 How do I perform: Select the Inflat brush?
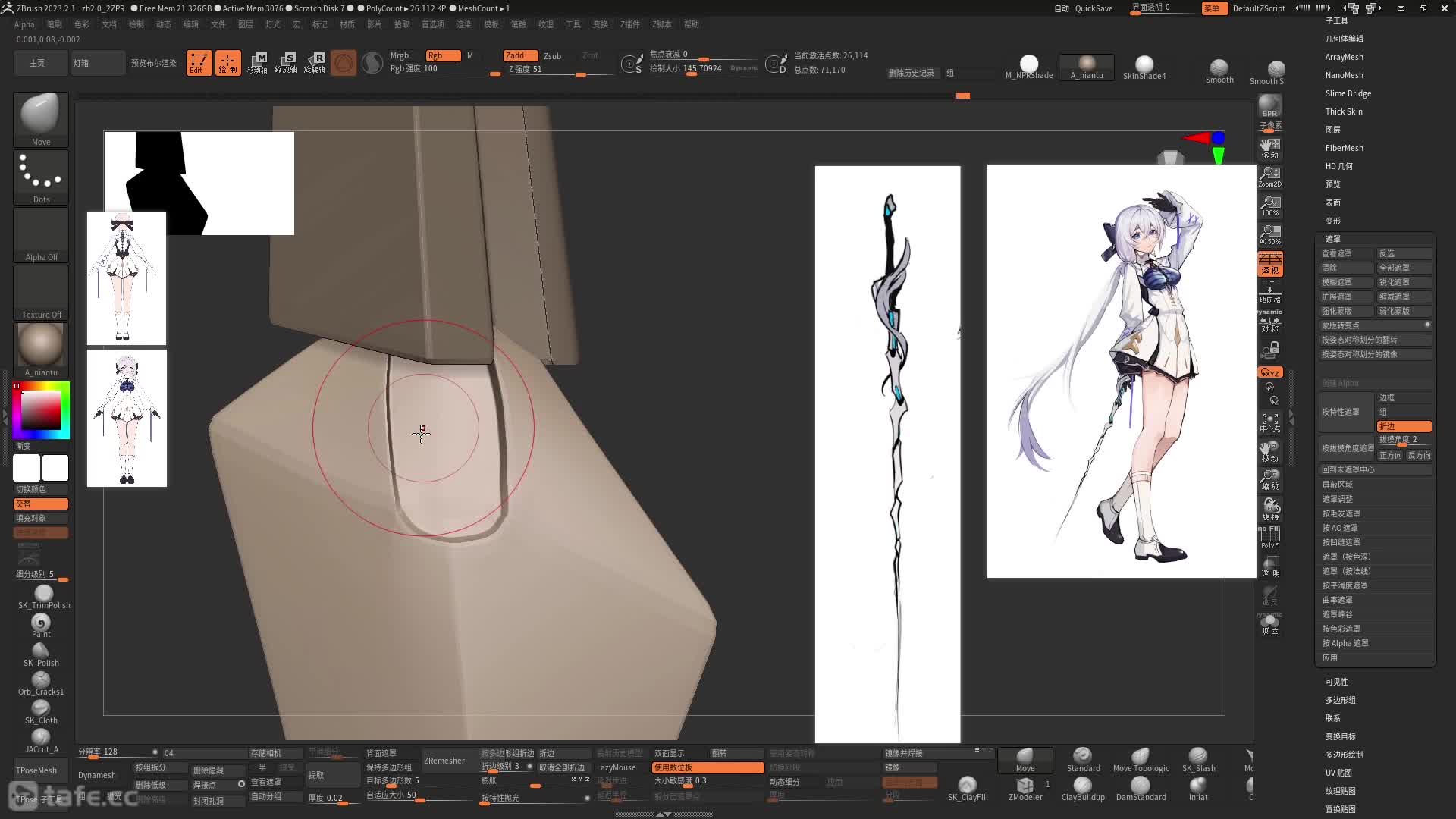tap(1198, 789)
